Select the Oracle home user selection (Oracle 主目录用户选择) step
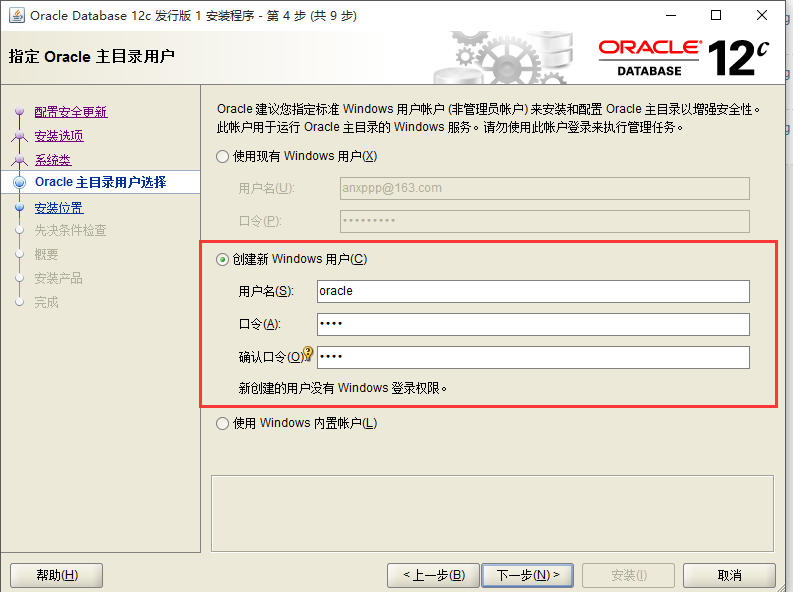This screenshot has height=592, width=793. 100,182
